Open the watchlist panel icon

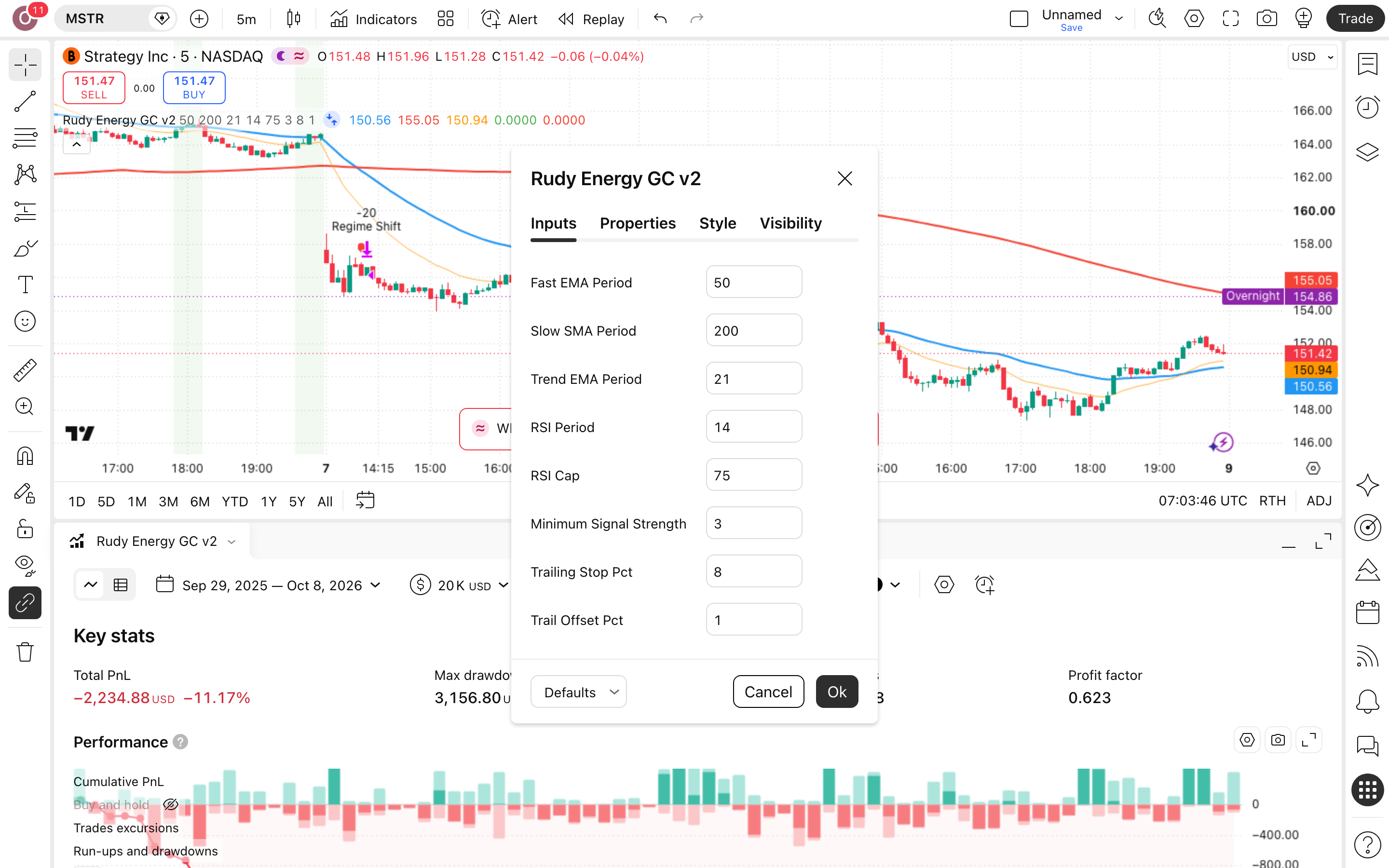coord(1367,64)
